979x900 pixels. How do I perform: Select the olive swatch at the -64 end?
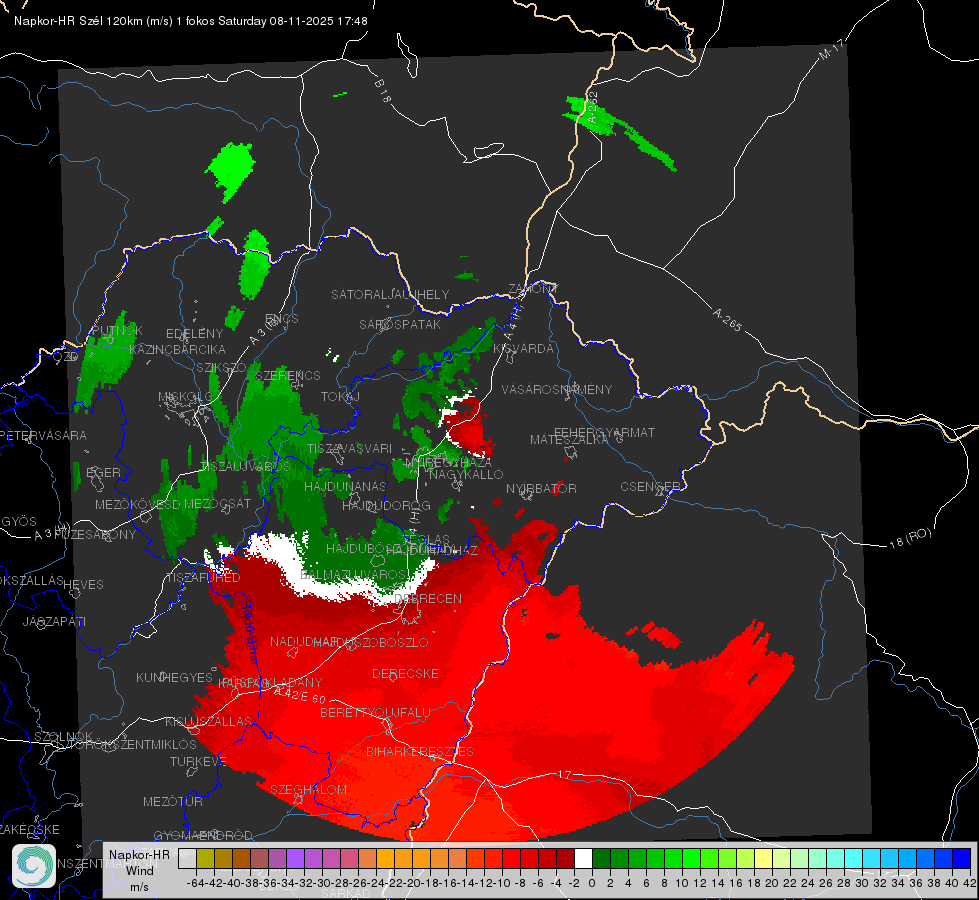pos(205,859)
